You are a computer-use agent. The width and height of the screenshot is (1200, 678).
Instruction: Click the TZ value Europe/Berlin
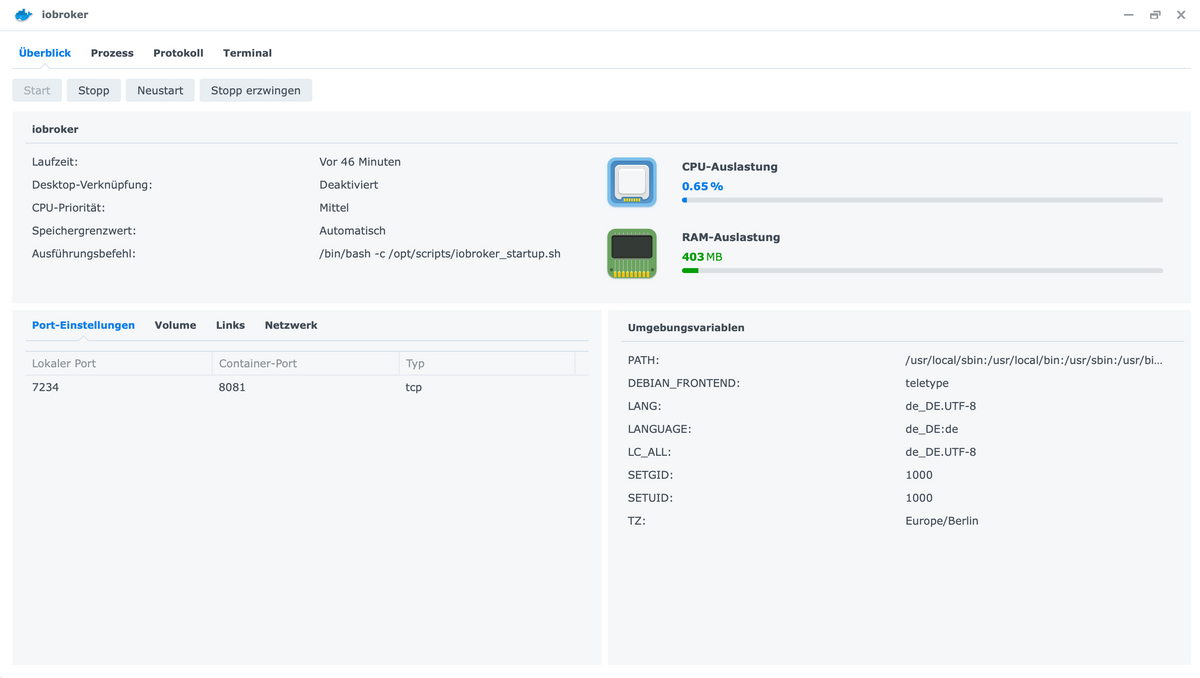coord(942,521)
